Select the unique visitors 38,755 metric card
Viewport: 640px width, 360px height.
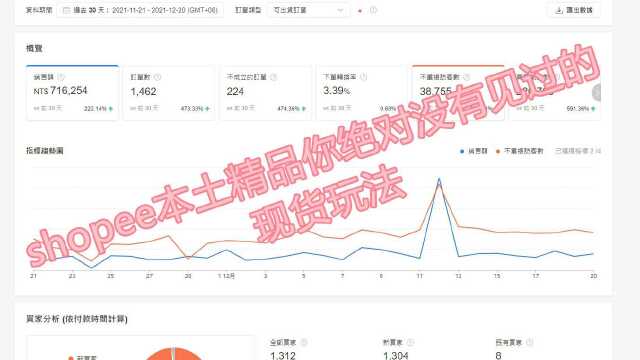(458, 93)
